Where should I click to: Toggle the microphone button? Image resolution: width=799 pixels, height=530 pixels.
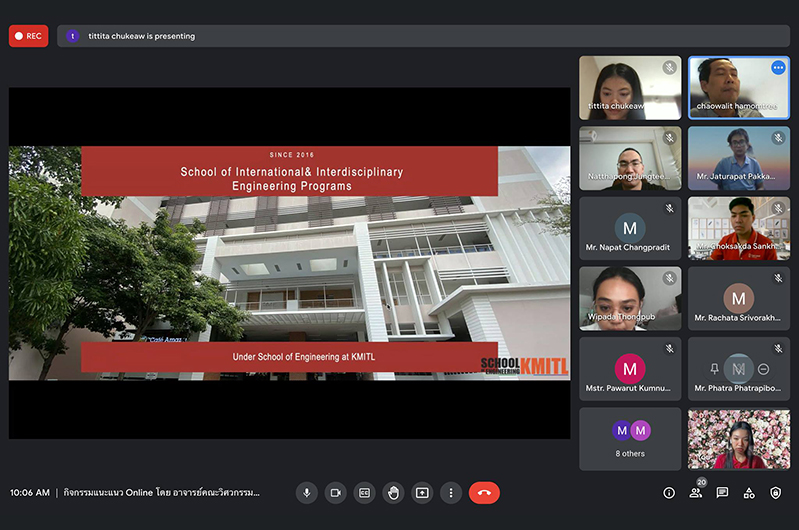(x=307, y=493)
